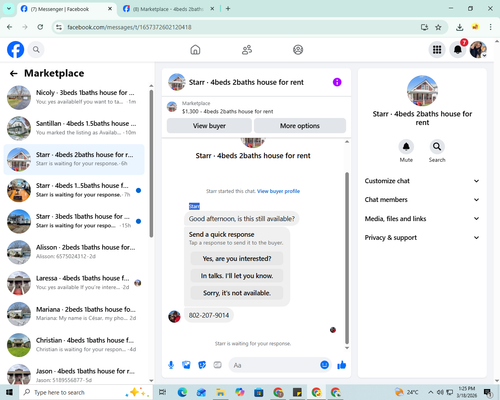Viewport: 500px width, 400px height.
Task: Open the notifications bell with red badge
Action: pos(458,50)
